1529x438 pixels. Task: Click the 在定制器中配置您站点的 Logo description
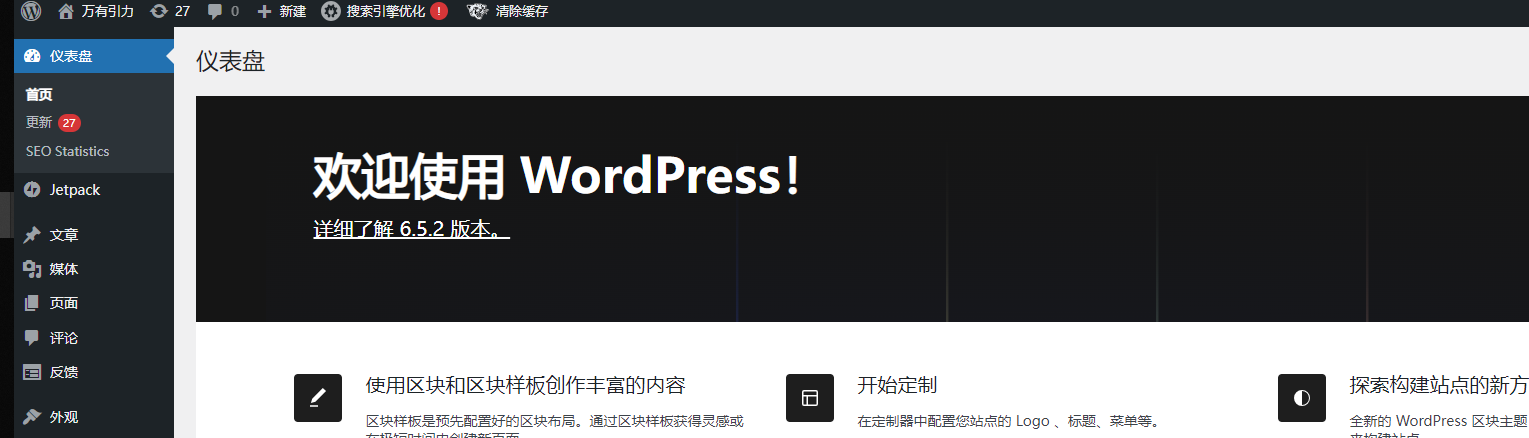click(1008, 422)
